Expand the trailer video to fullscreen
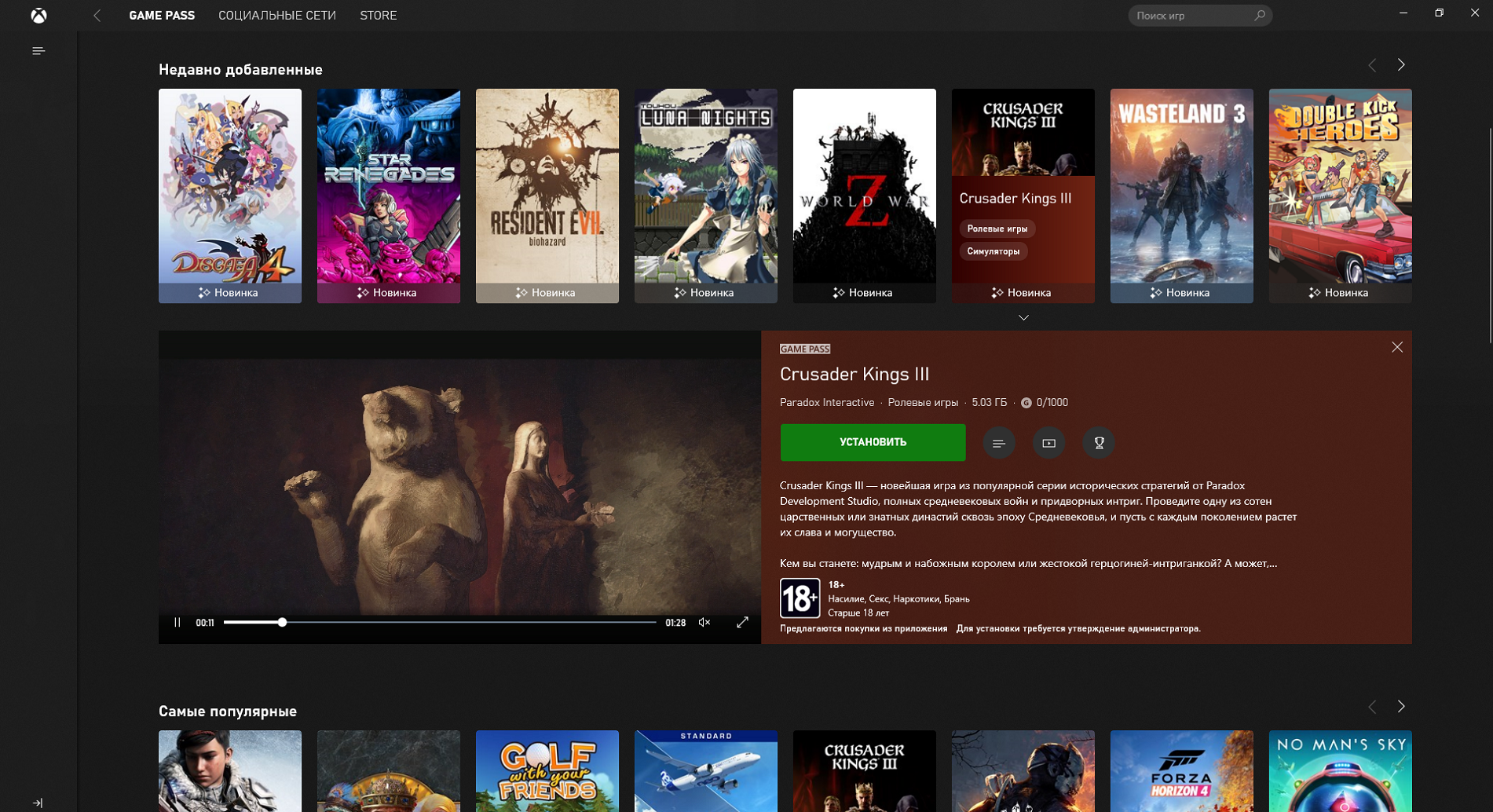 pos(742,622)
